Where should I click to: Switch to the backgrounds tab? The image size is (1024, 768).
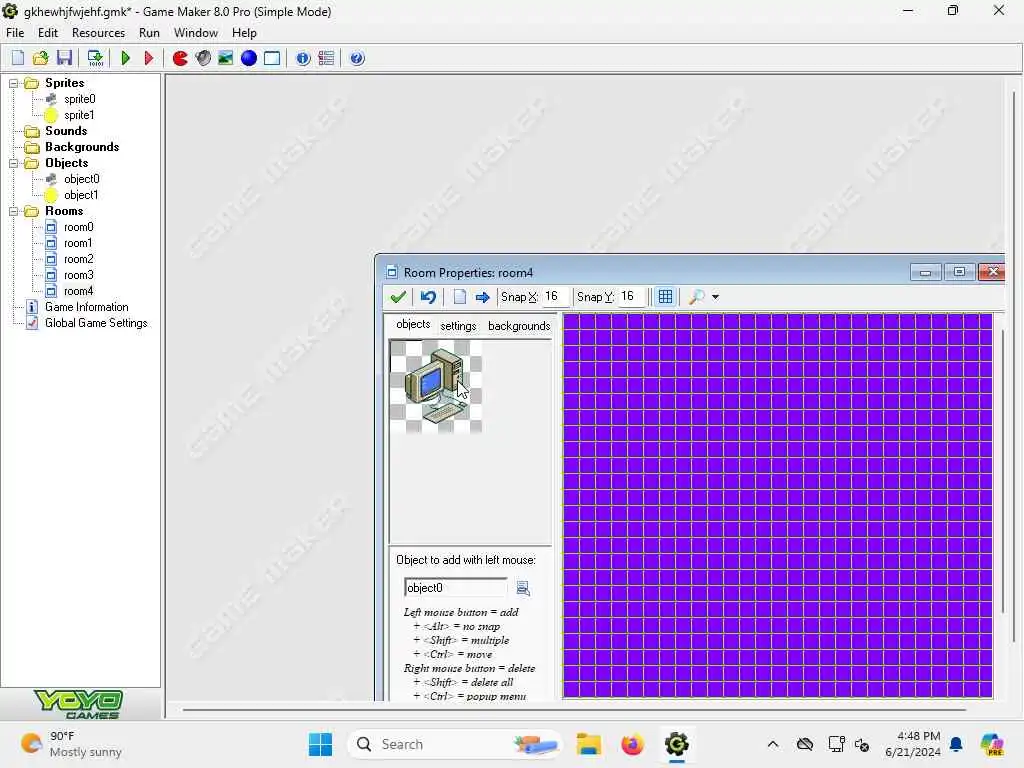[519, 326]
